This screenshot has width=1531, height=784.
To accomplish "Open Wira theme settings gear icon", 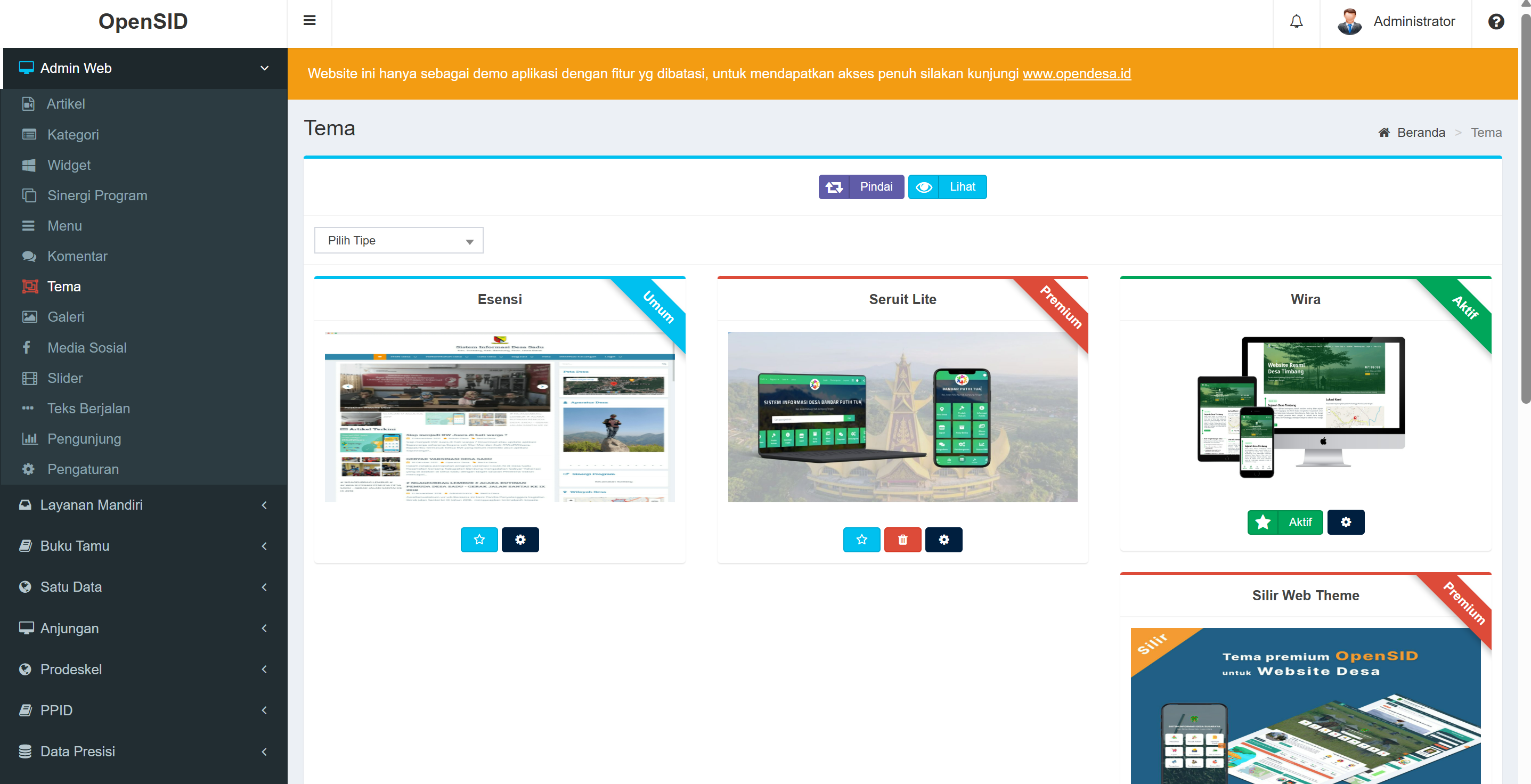I will coord(1346,522).
